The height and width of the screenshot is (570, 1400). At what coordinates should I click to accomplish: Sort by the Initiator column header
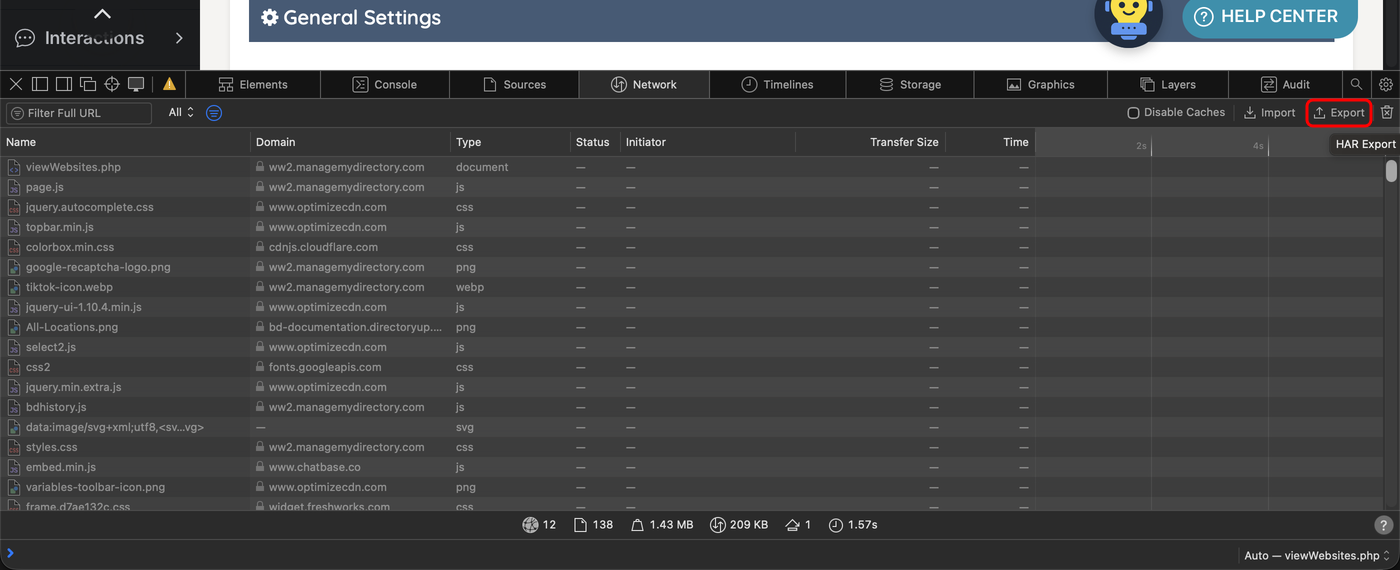click(707, 142)
